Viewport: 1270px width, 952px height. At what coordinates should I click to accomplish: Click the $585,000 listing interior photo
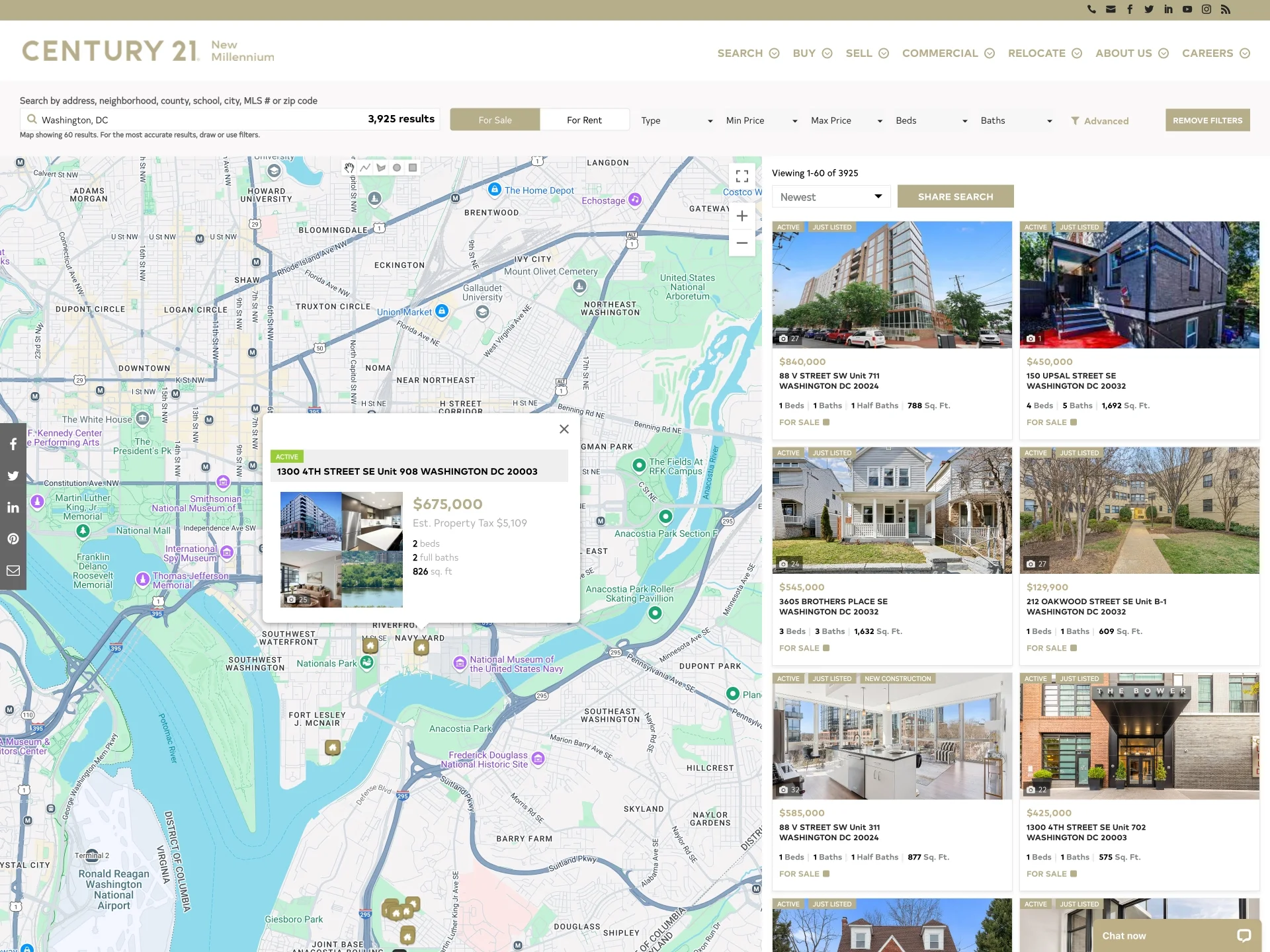(892, 736)
